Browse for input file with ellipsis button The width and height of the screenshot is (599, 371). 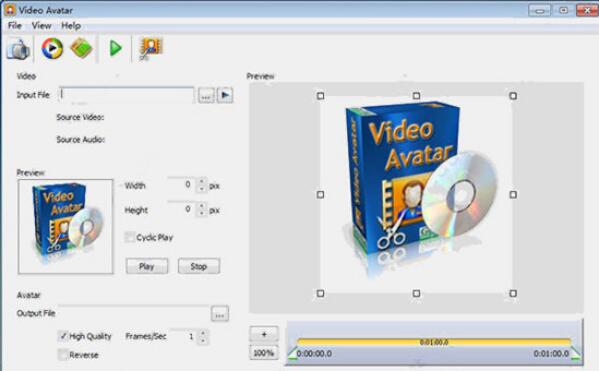point(206,96)
